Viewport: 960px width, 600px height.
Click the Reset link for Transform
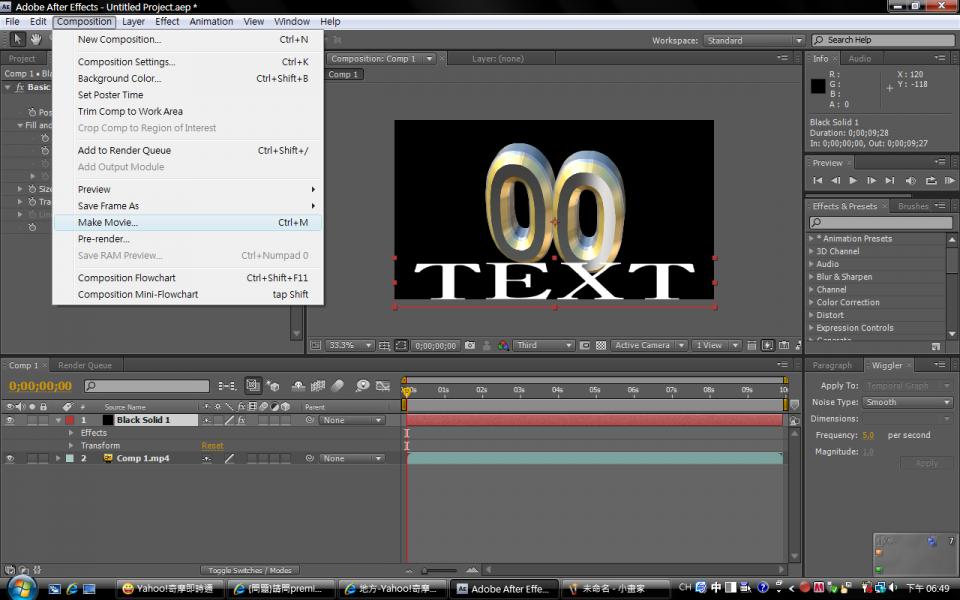point(212,445)
